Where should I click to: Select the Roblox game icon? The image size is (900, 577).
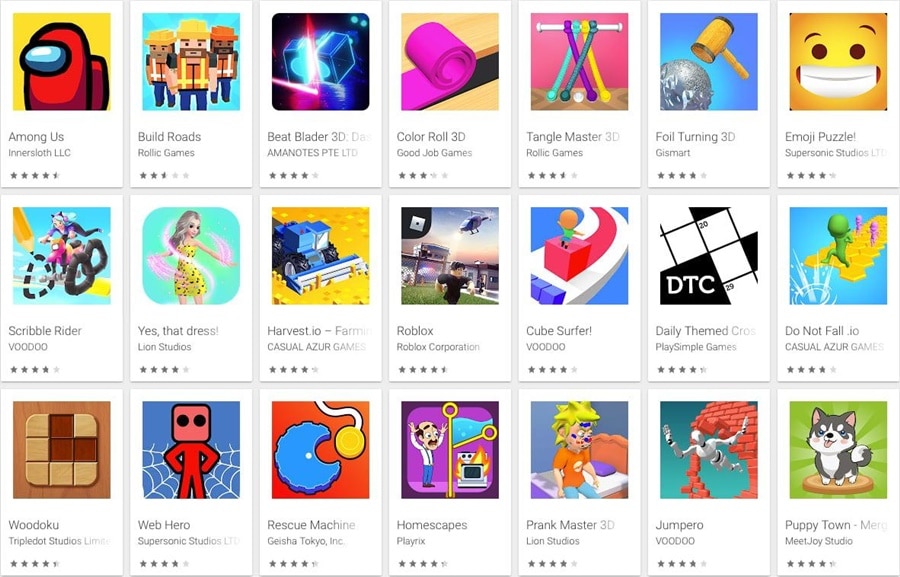tap(450, 255)
